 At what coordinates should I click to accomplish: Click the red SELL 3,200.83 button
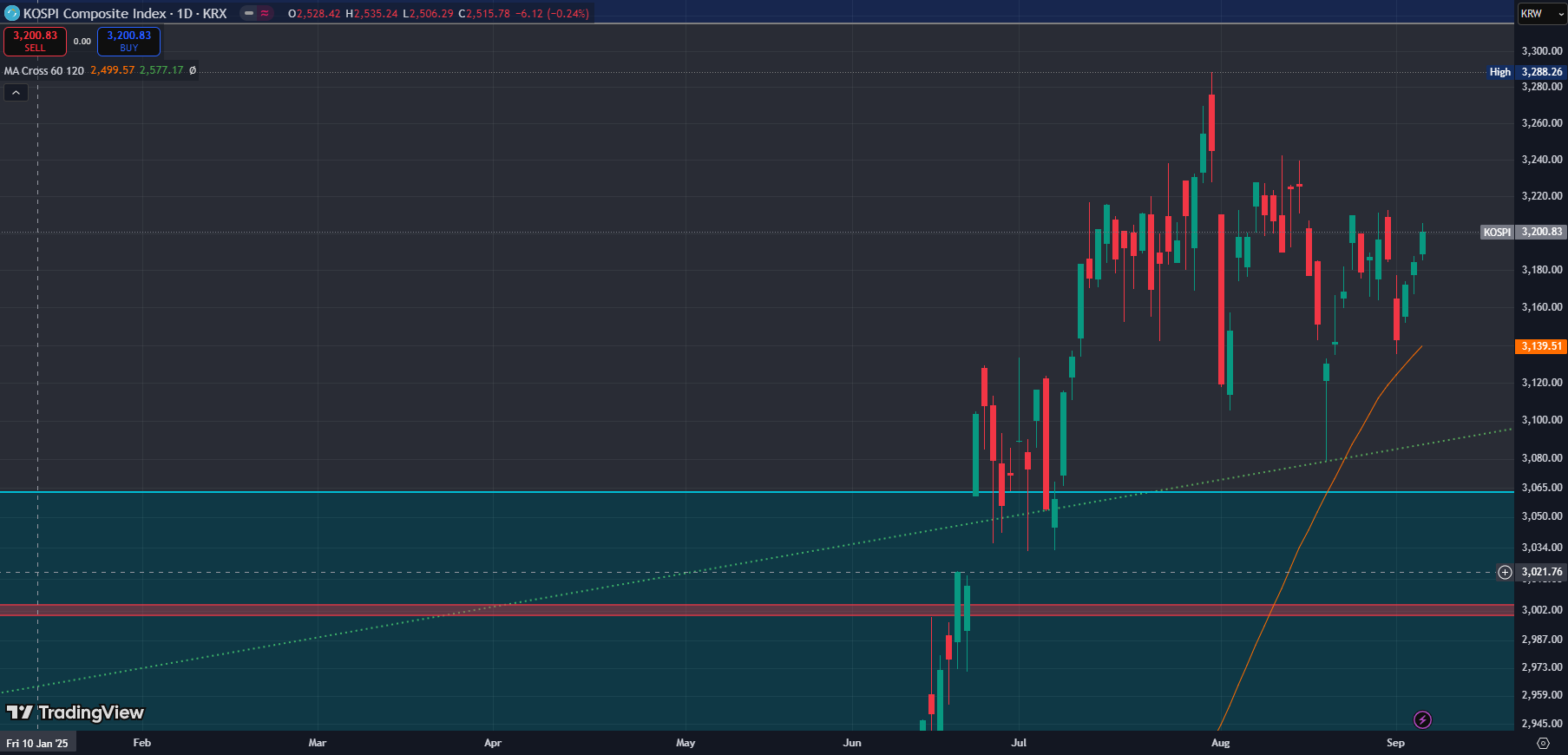35,41
